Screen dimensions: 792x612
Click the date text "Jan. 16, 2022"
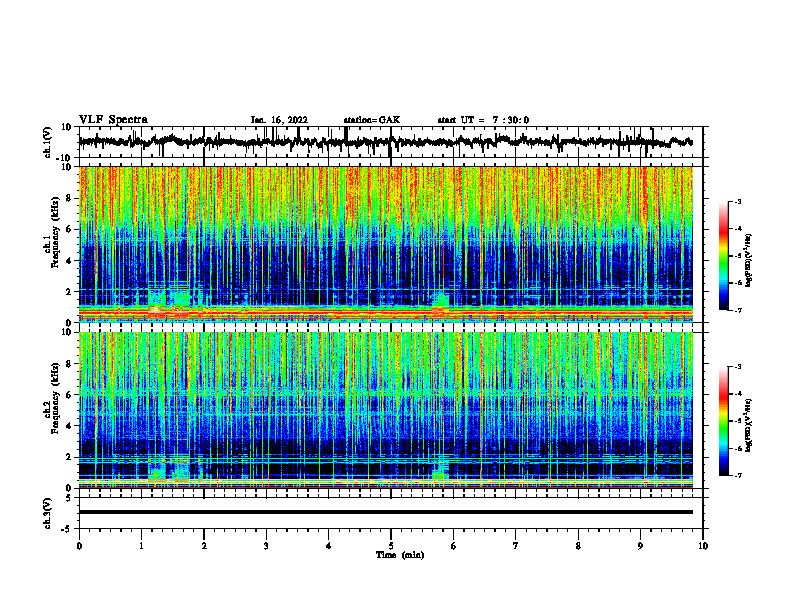[x=279, y=120]
